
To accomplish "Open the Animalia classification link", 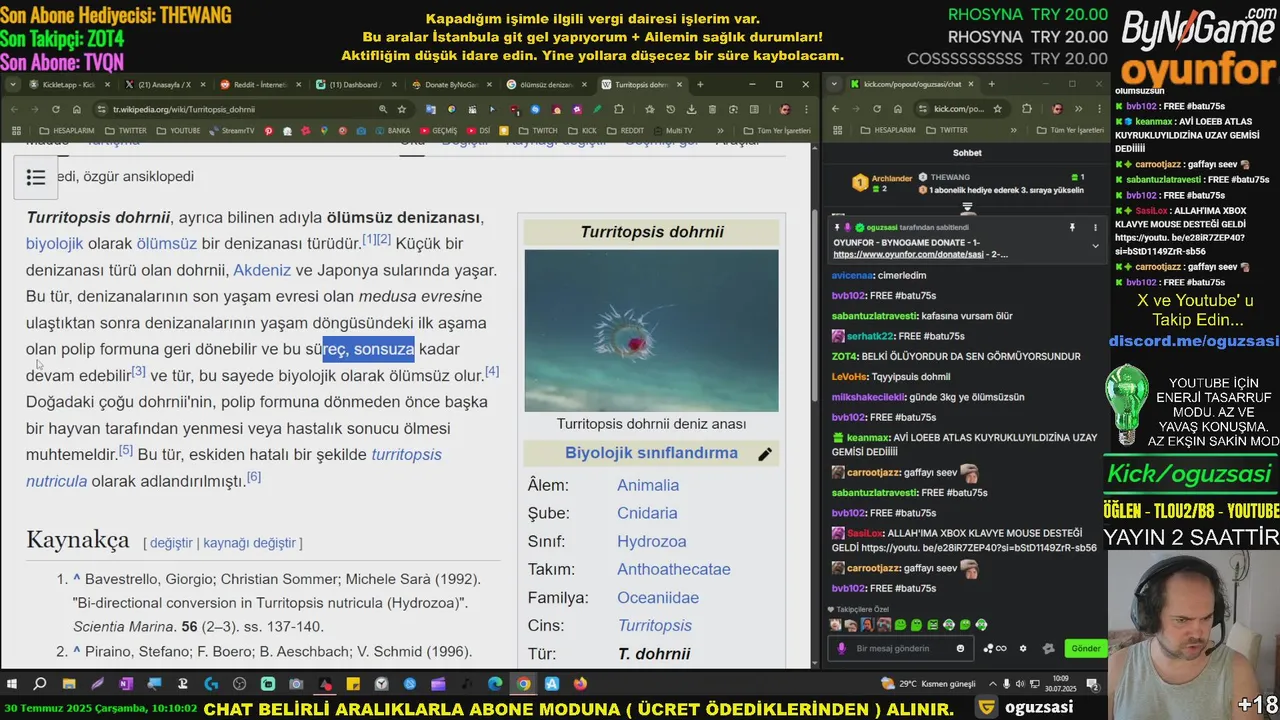I will point(648,485).
